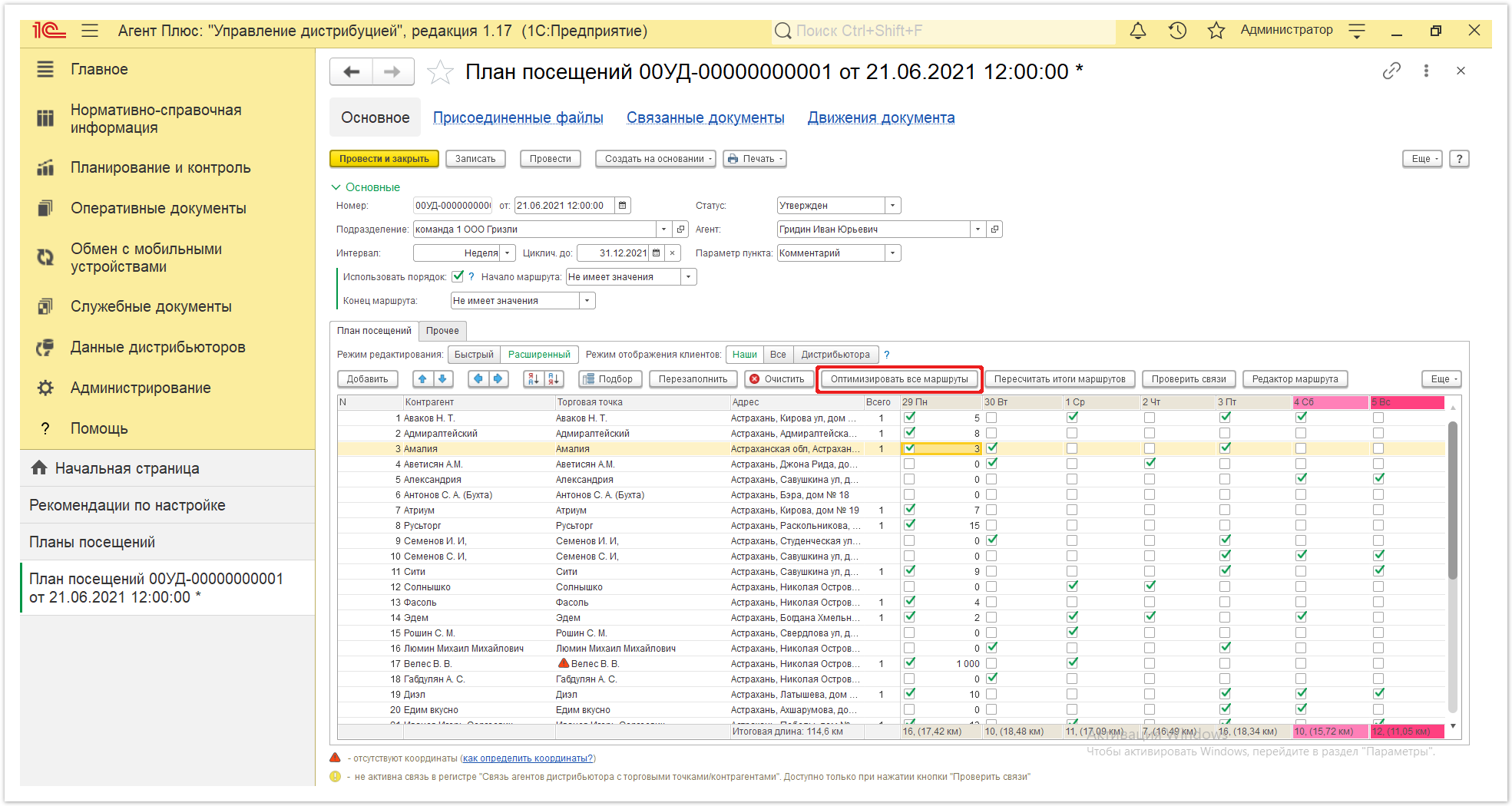Open the history clock icon
The image size is (1512, 806).
click(1177, 31)
